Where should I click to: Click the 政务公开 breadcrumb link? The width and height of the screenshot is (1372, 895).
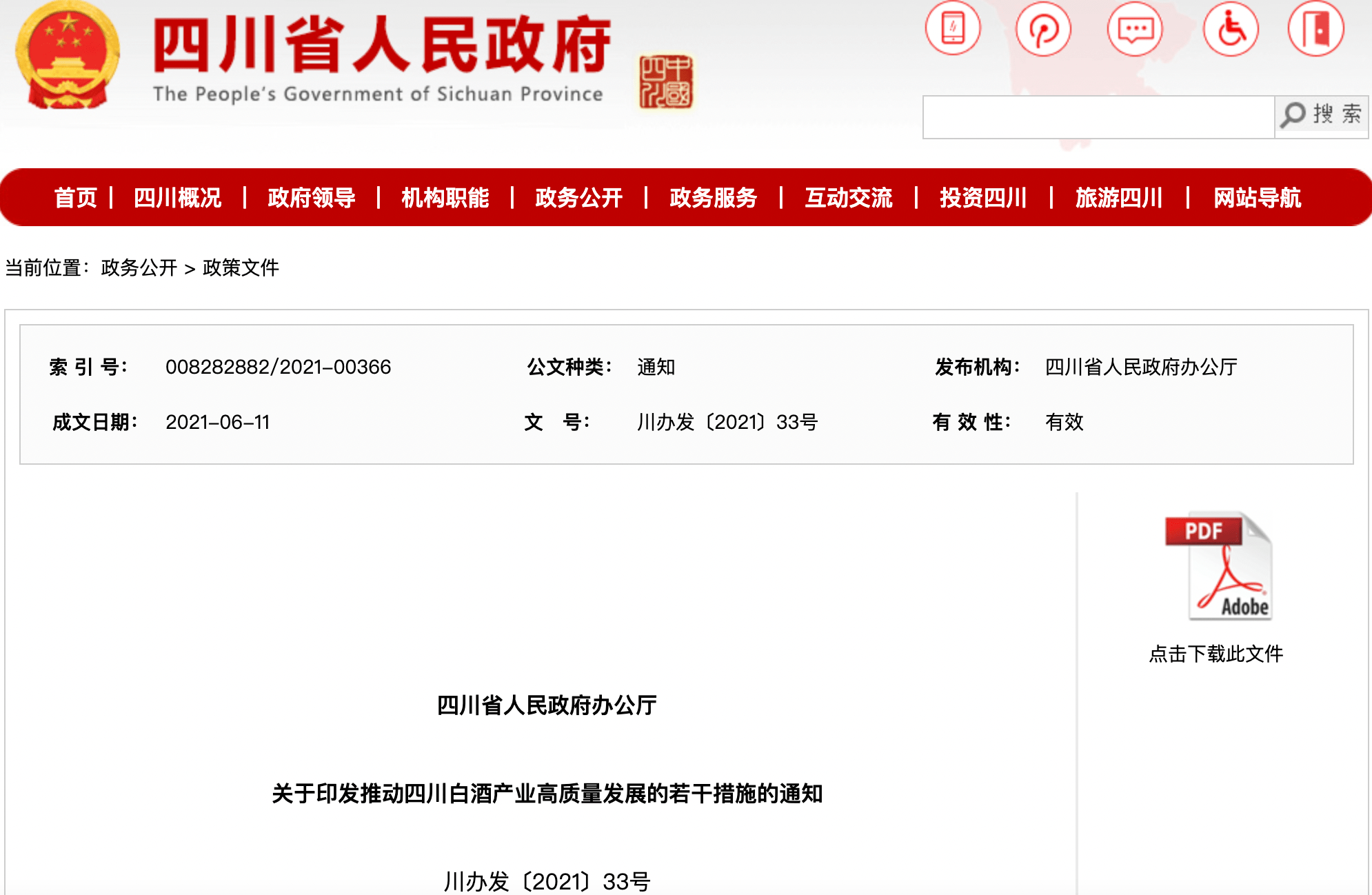(x=139, y=268)
